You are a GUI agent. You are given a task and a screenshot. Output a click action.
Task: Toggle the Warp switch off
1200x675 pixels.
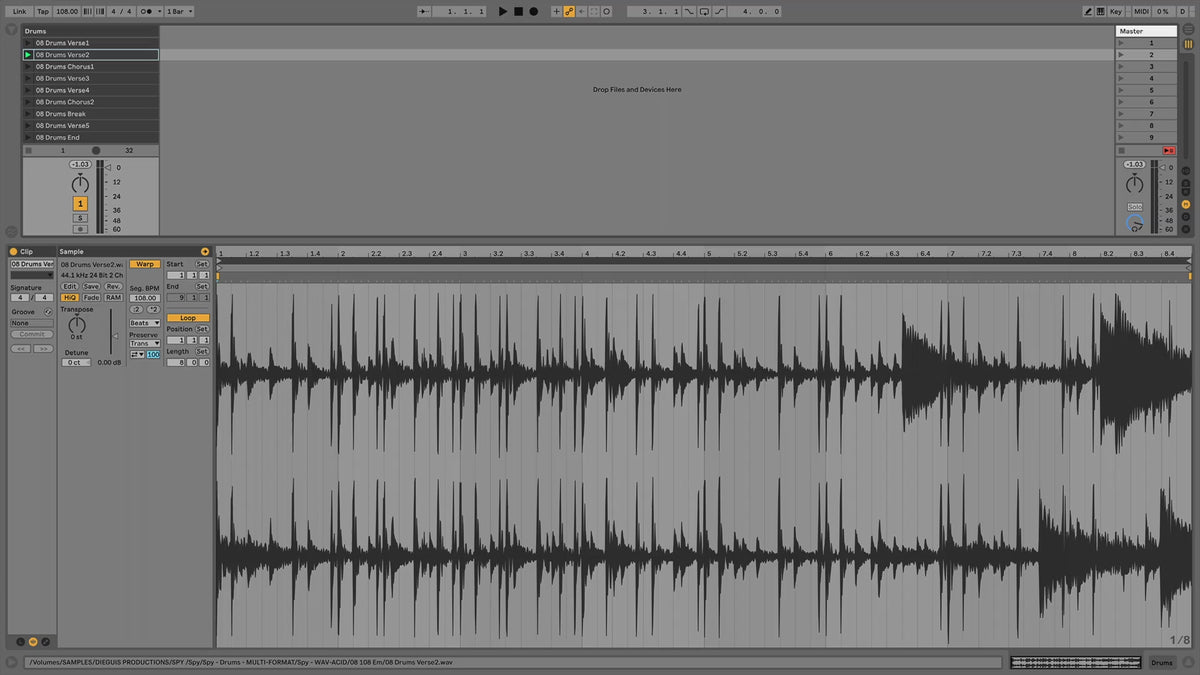(x=144, y=264)
